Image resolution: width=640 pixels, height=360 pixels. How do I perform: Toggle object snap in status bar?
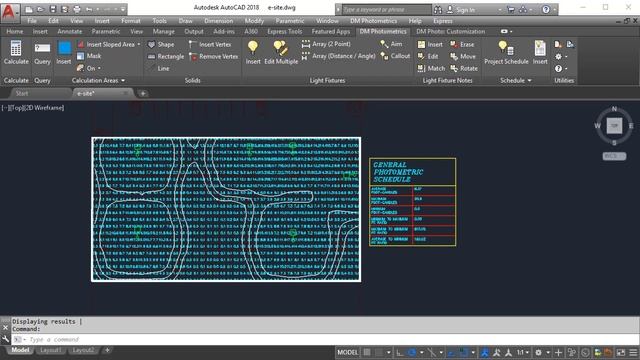coord(463,352)
